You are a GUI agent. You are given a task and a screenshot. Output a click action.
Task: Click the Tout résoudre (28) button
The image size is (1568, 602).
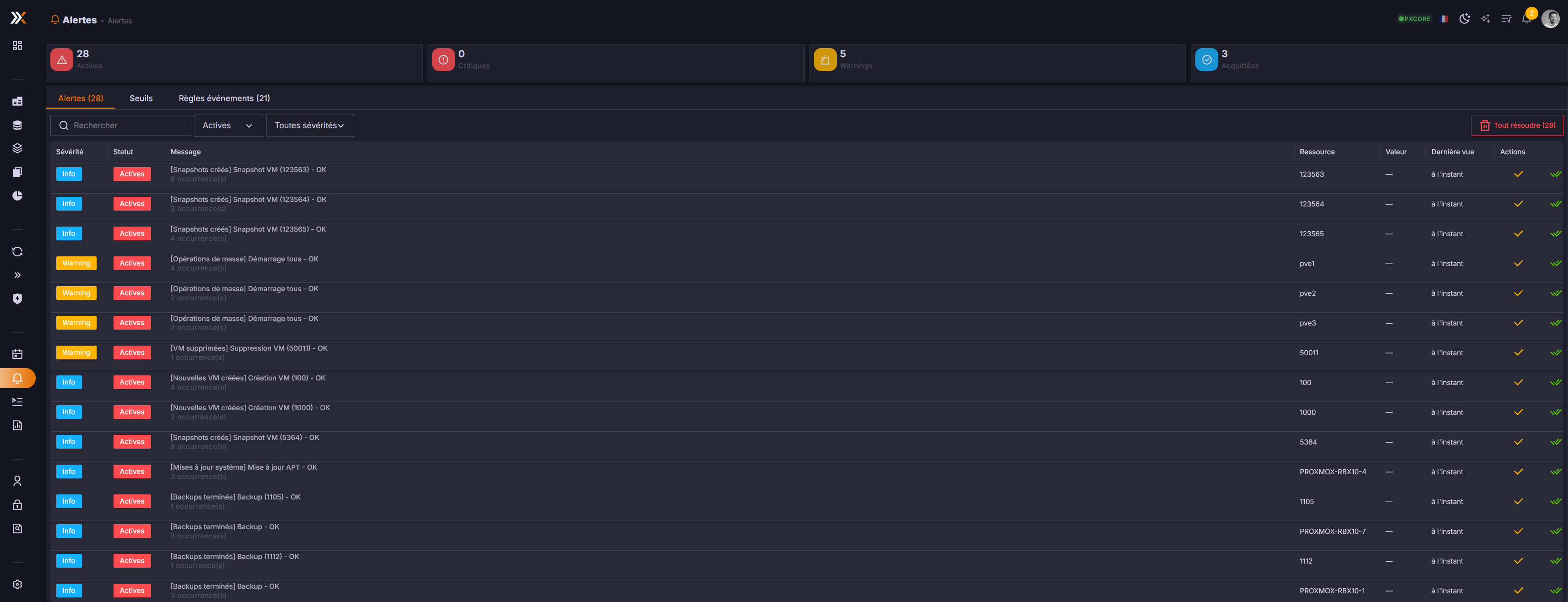pyautogui.click(x=1517, y=125)
